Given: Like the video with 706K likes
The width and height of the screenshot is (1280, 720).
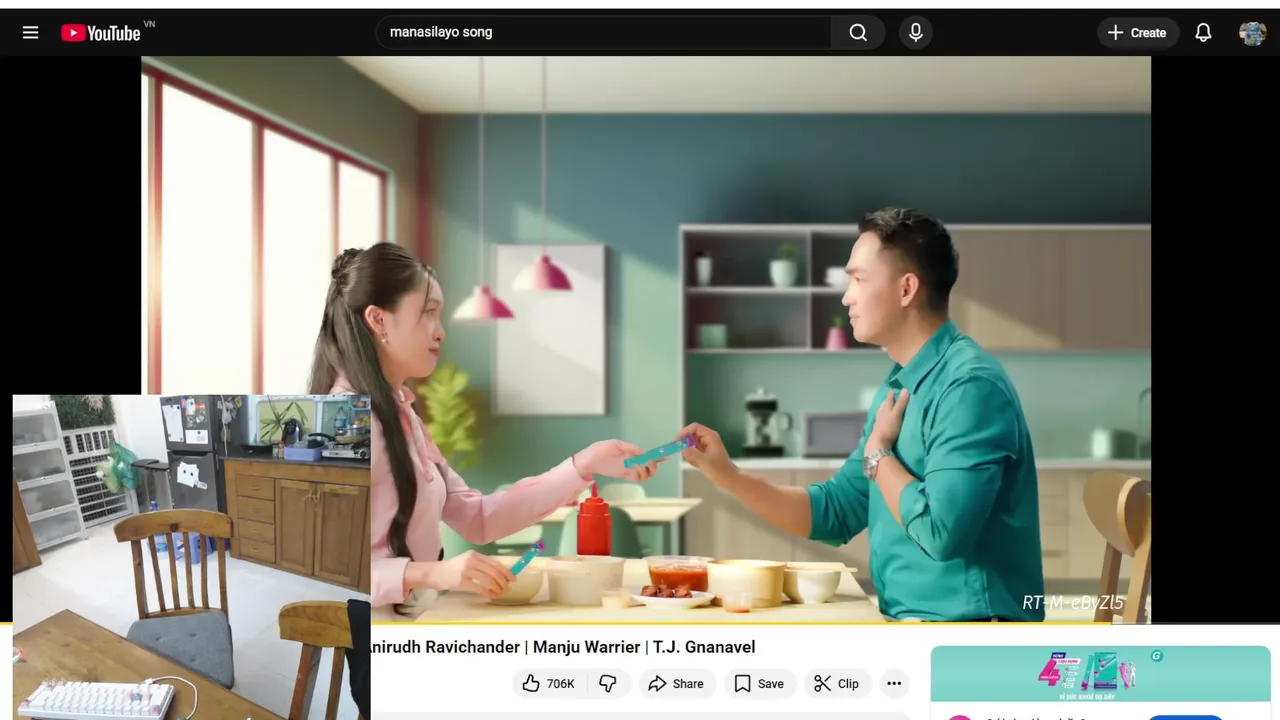Looking at the screenshot, I should pos(550,684).
